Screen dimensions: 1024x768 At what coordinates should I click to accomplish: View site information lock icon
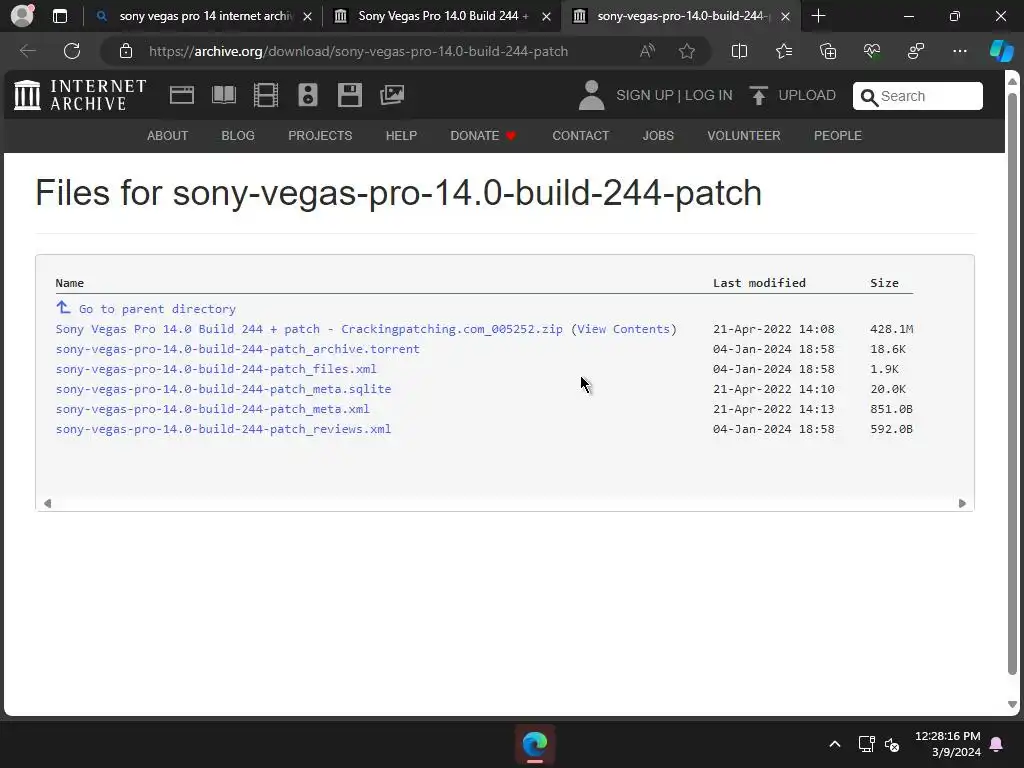tap(126, 51)
